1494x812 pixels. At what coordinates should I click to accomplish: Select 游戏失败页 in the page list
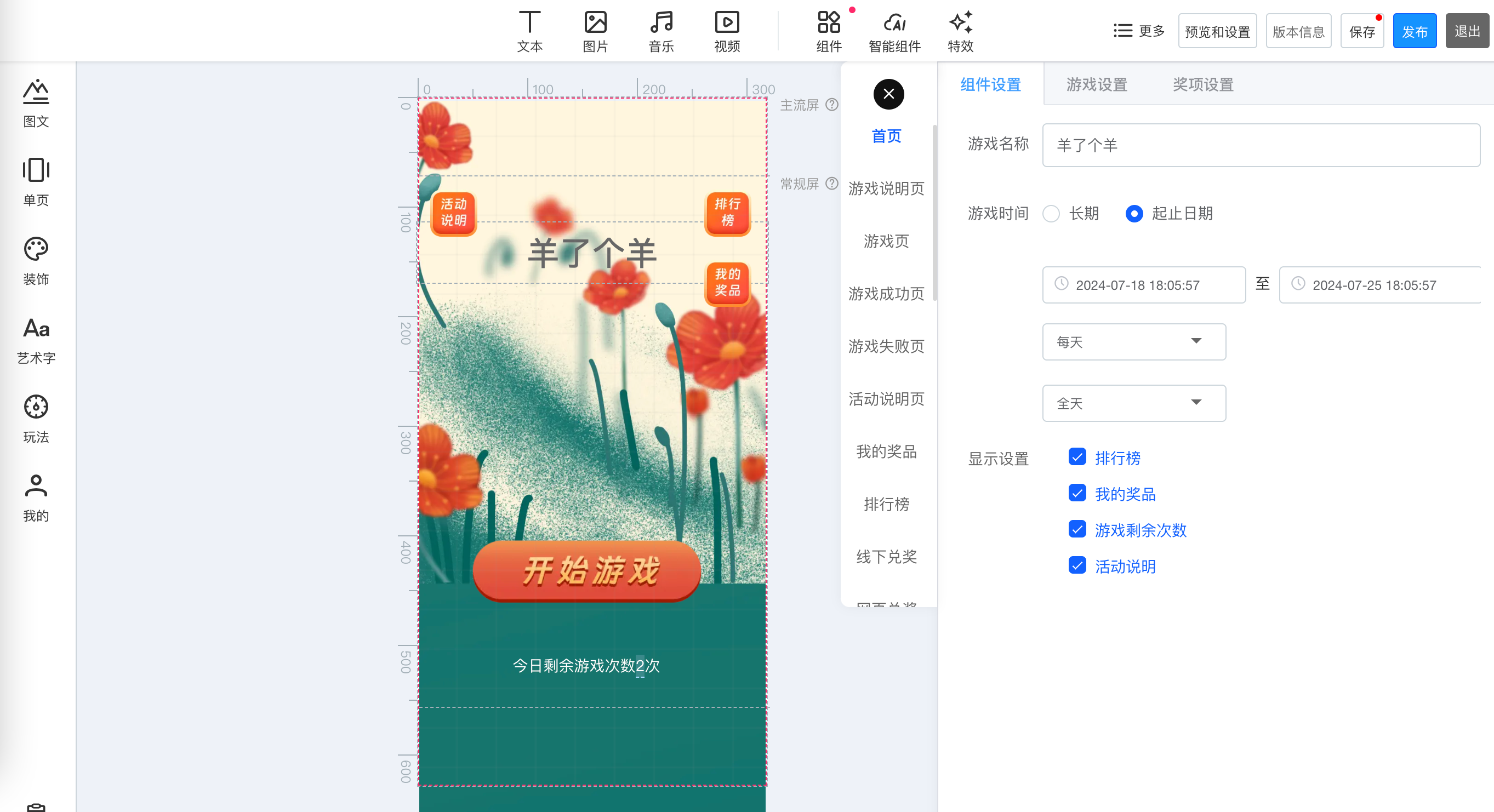coord(886,346)
